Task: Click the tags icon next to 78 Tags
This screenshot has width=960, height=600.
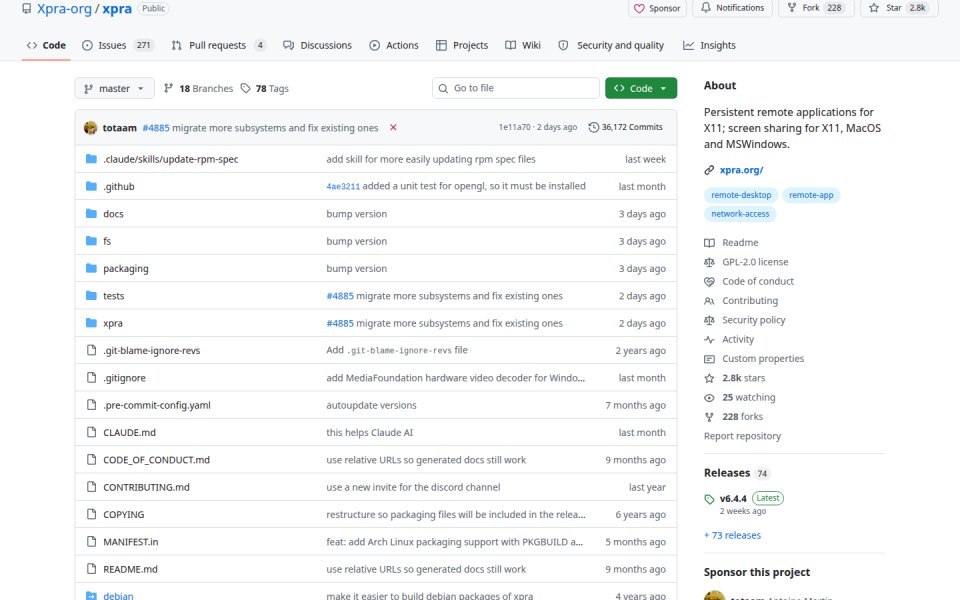Action: point(246,88)
